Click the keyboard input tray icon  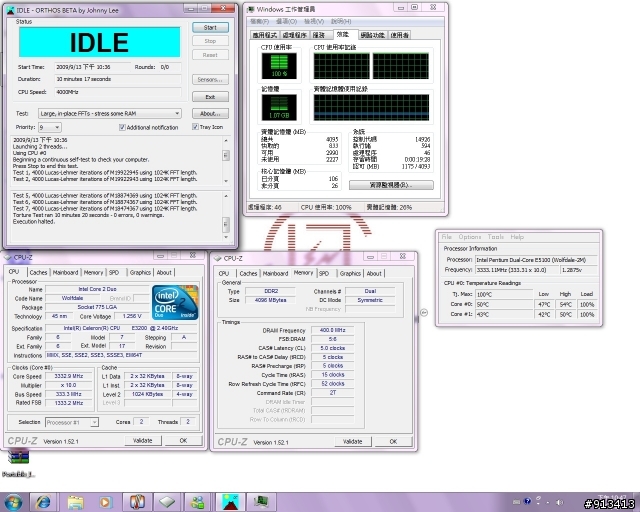click(x=516, y=502)
